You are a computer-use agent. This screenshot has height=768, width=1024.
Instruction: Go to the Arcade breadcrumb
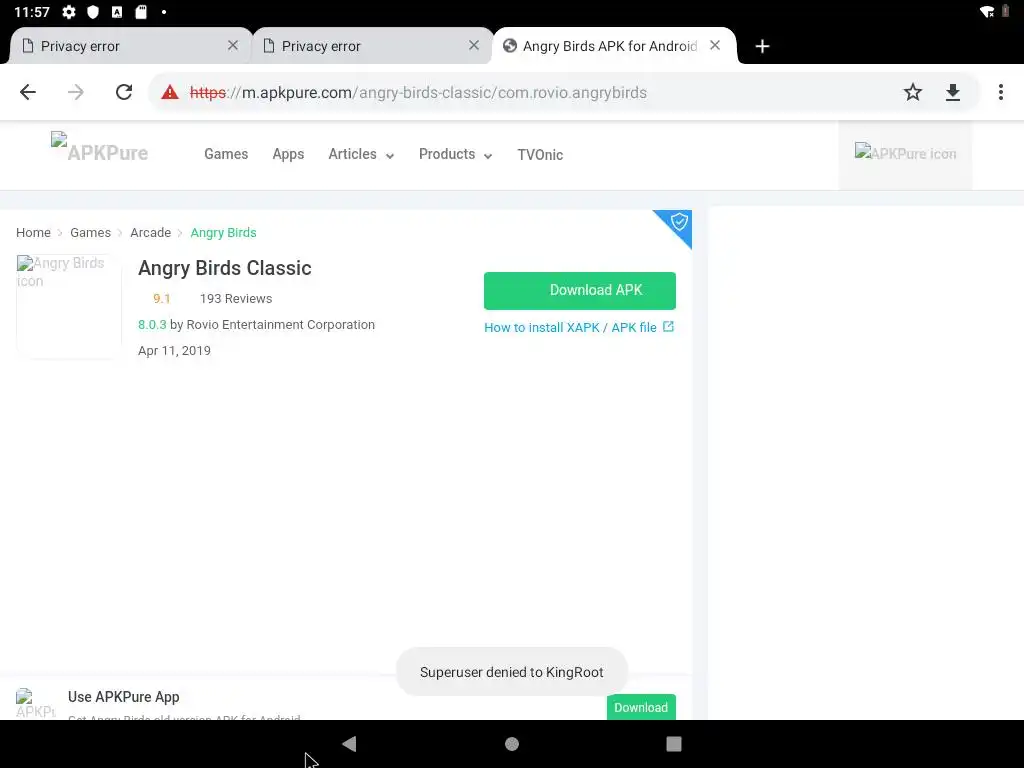tap(150, 232)
